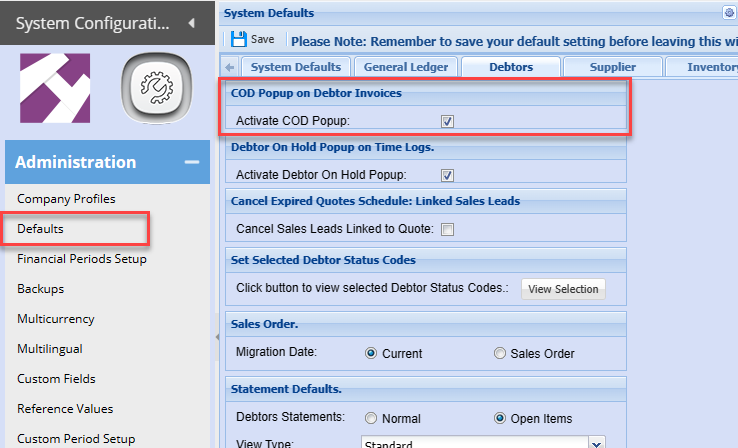
Task: Enable Cancel Sales Leads Linked to Quote
Action: (x=448, y=229)
